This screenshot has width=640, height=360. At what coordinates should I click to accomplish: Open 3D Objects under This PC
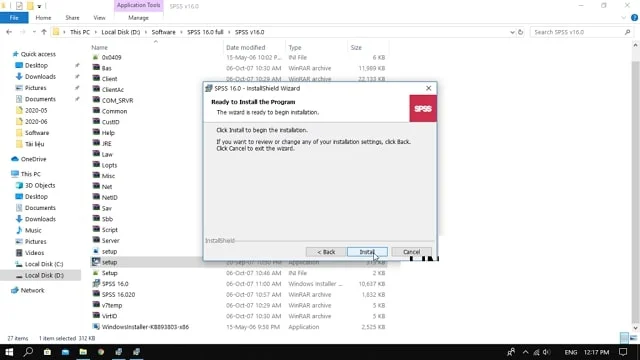[x=40, y=185]
